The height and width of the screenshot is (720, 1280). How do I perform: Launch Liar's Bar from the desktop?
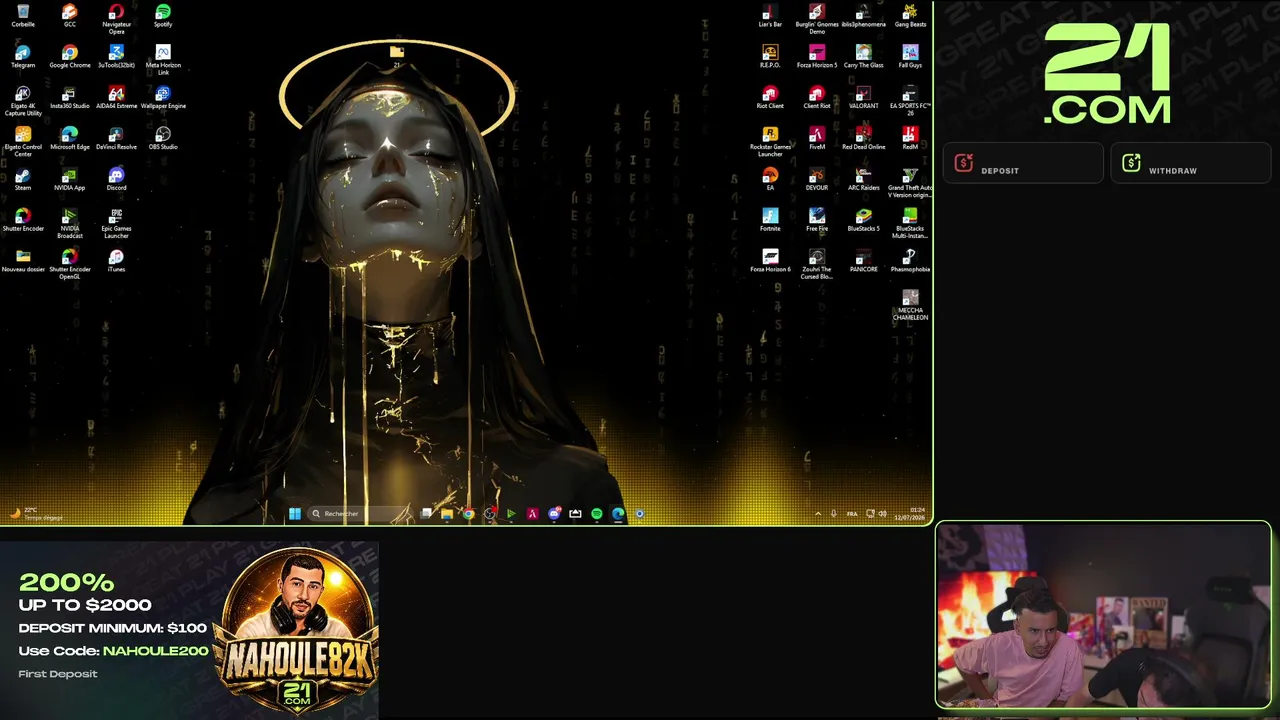pyautogui.click(x=770, y=16)
